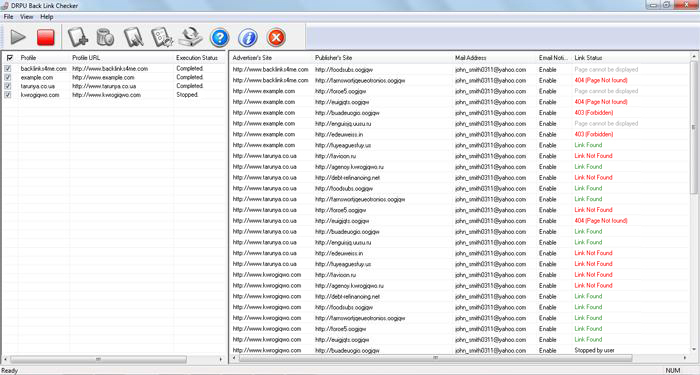Toggle the select-all checkbox in profile header
This screenshot has width=700, height=375.
click(x=10, y=58)
